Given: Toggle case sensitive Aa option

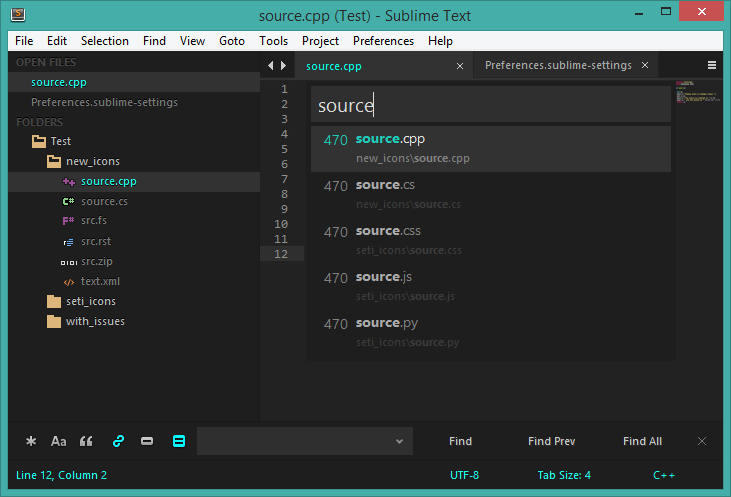Looking at the screenshot, I should pos(58,441).
